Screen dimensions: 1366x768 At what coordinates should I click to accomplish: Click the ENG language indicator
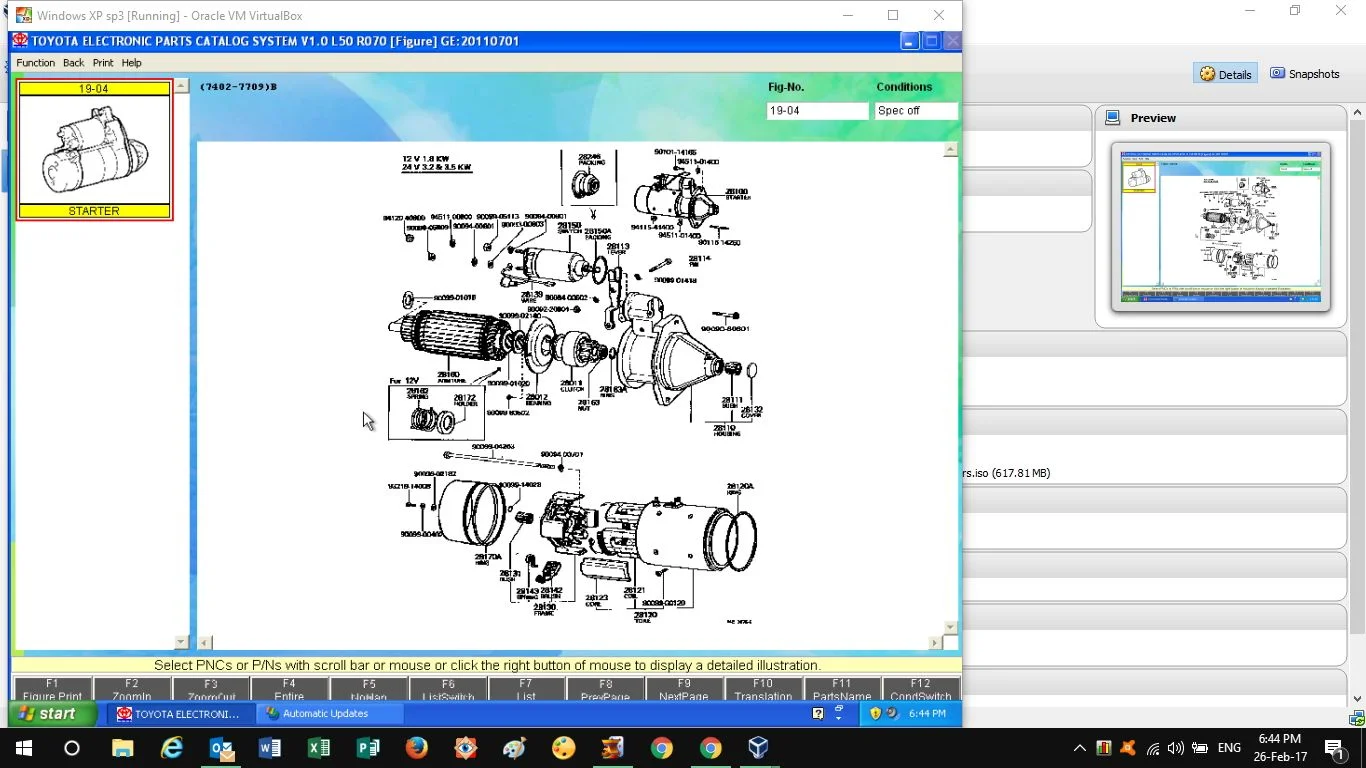1230,748
